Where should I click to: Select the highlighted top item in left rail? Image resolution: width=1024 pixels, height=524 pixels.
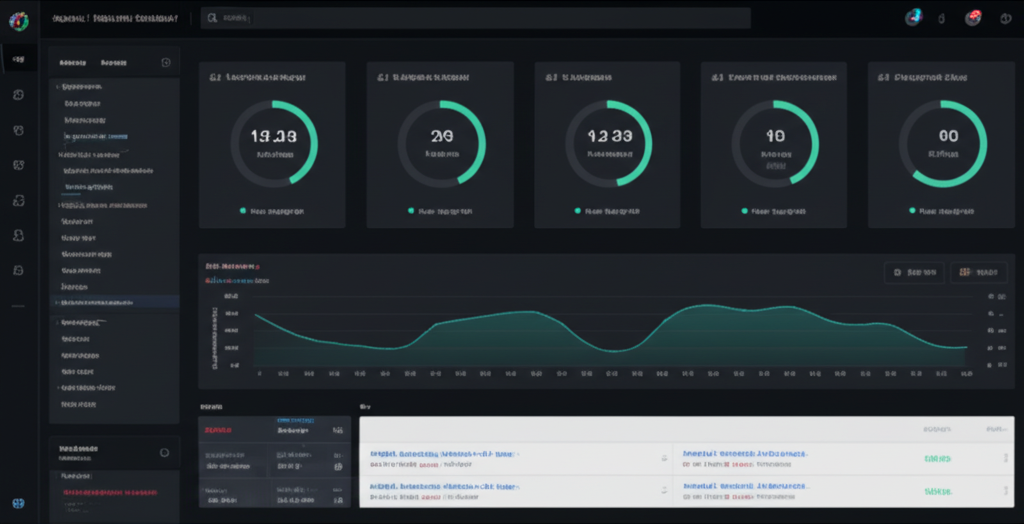(x=19, y=59)
